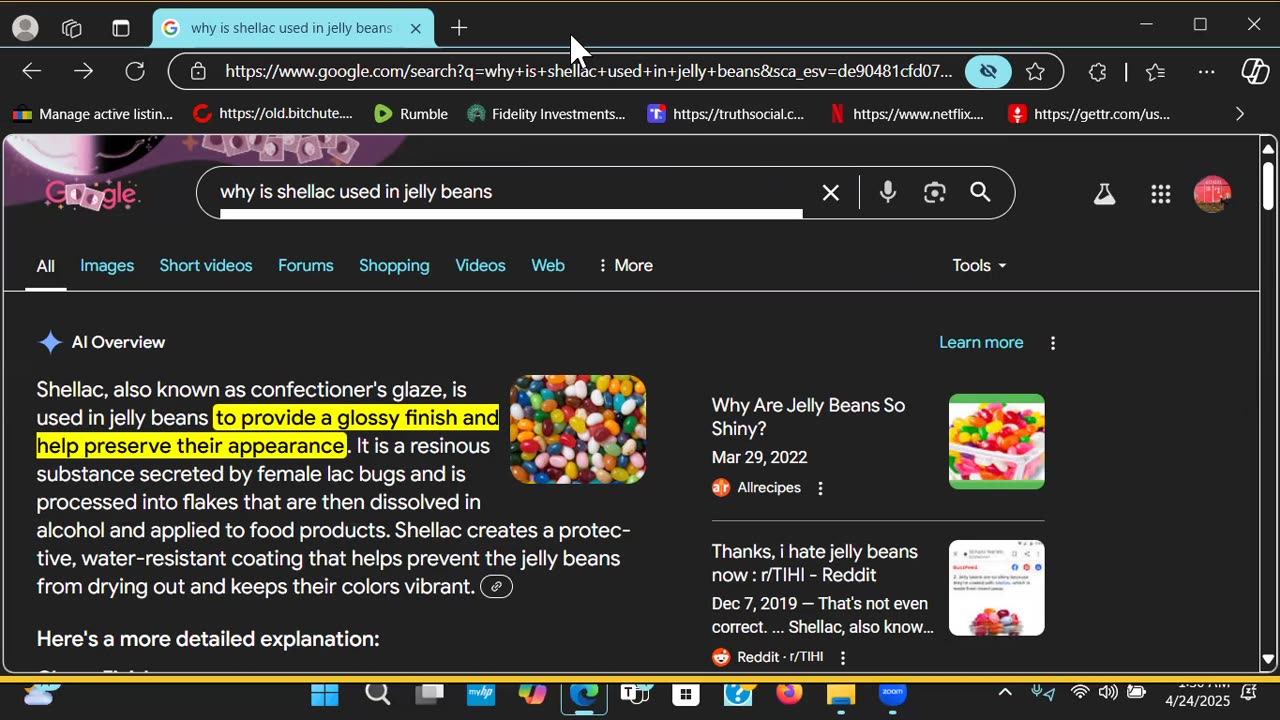This screenshot has height=720, width=1280.
Task: Open Search Labs flask icon
Action: coord(1104,194)
